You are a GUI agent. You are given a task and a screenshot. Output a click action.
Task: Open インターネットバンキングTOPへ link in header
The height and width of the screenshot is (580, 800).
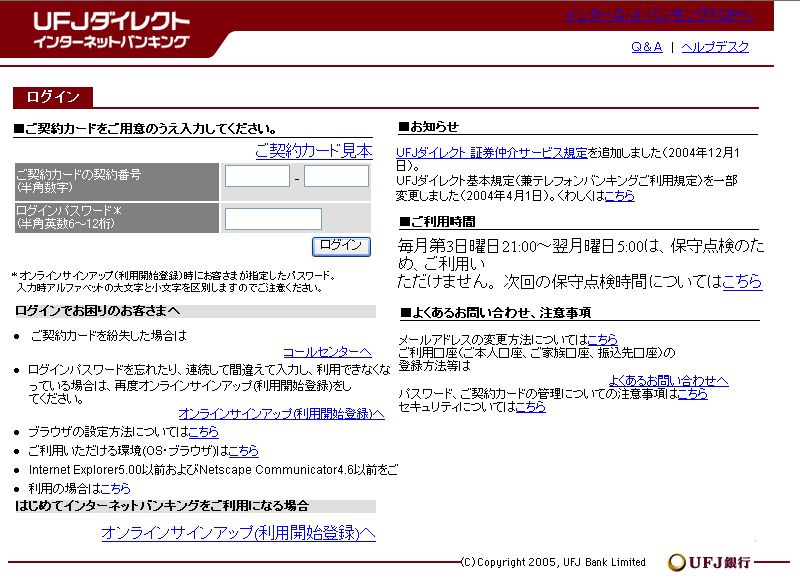pyautogui.click(x=656, y=15)
